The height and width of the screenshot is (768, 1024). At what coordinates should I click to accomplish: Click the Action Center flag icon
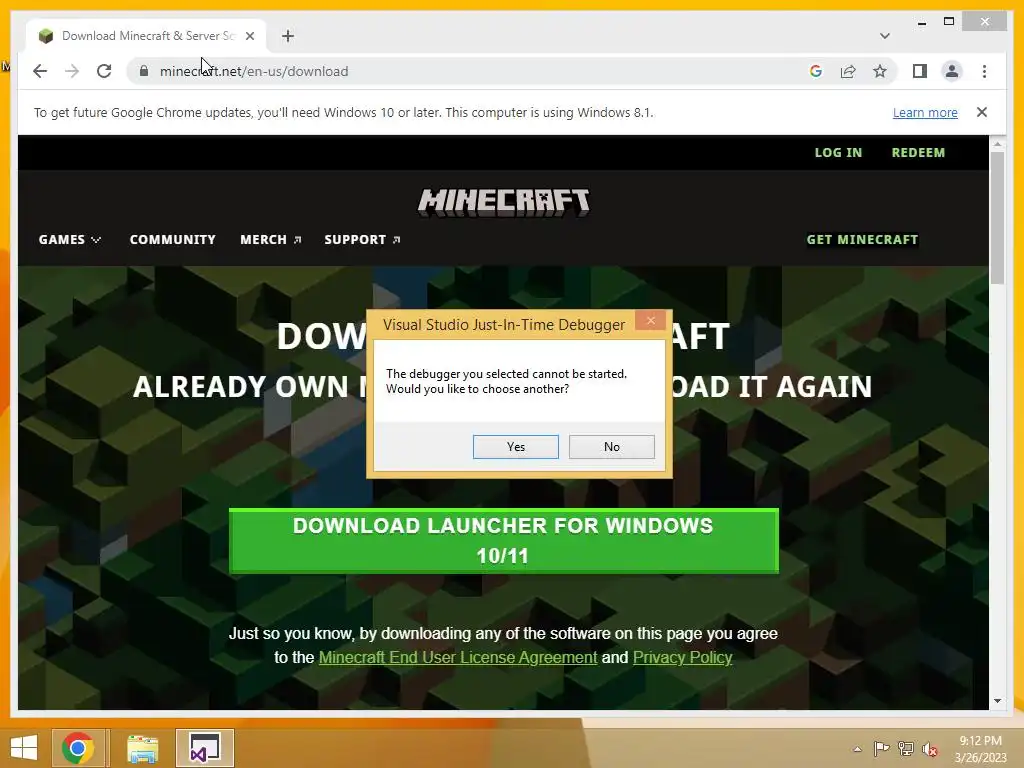(x=881, y=749)
